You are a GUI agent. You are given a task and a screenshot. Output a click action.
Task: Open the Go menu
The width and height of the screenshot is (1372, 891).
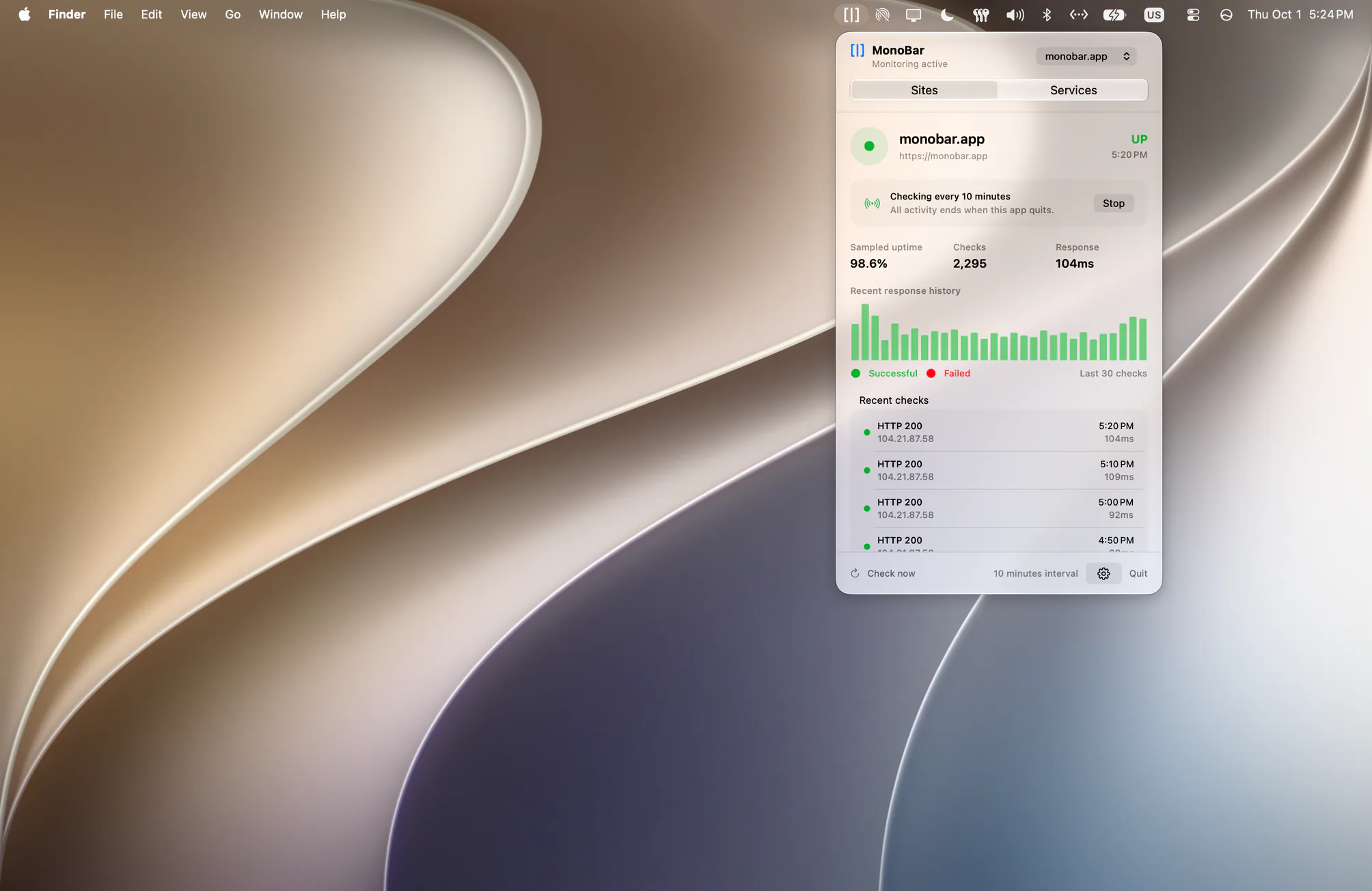(x=233, y=14)
